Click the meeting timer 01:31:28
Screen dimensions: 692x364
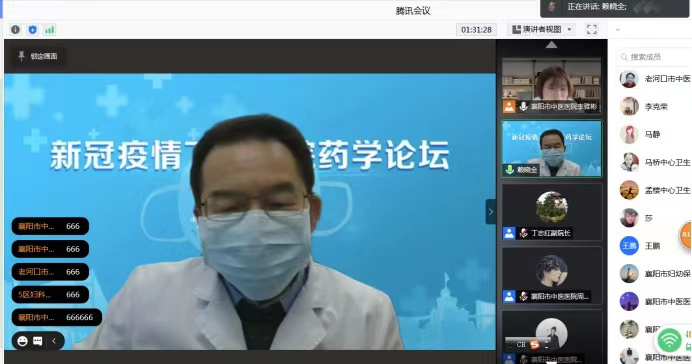pos(476,30)
